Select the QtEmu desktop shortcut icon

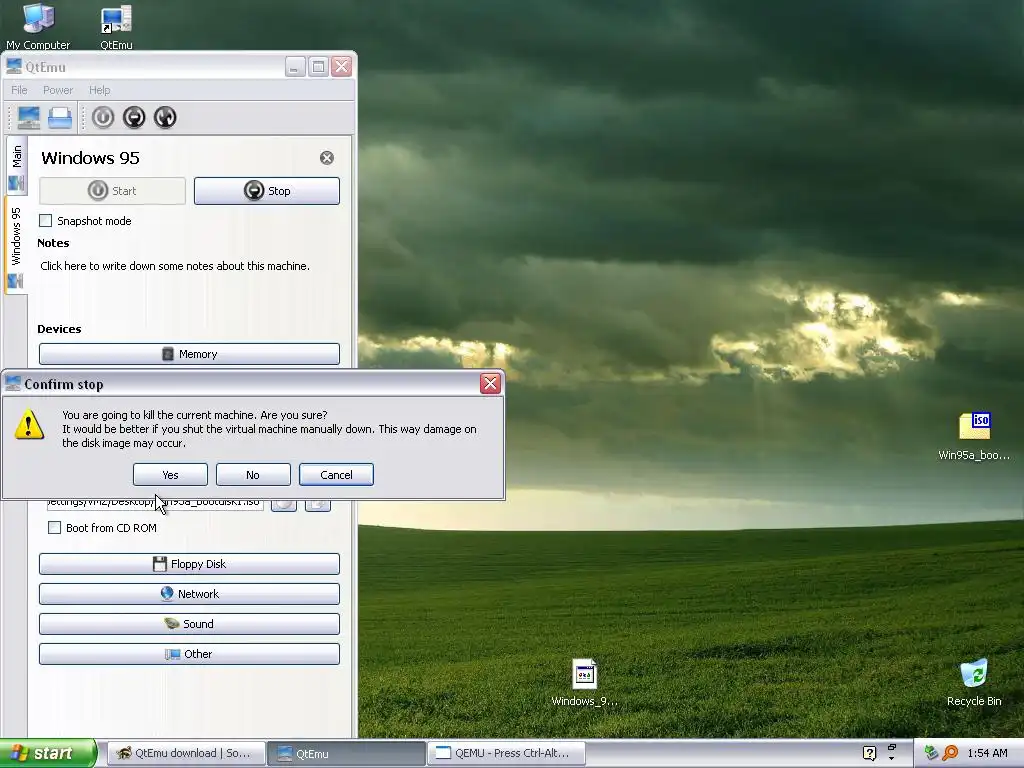click(x=116, y=26)
